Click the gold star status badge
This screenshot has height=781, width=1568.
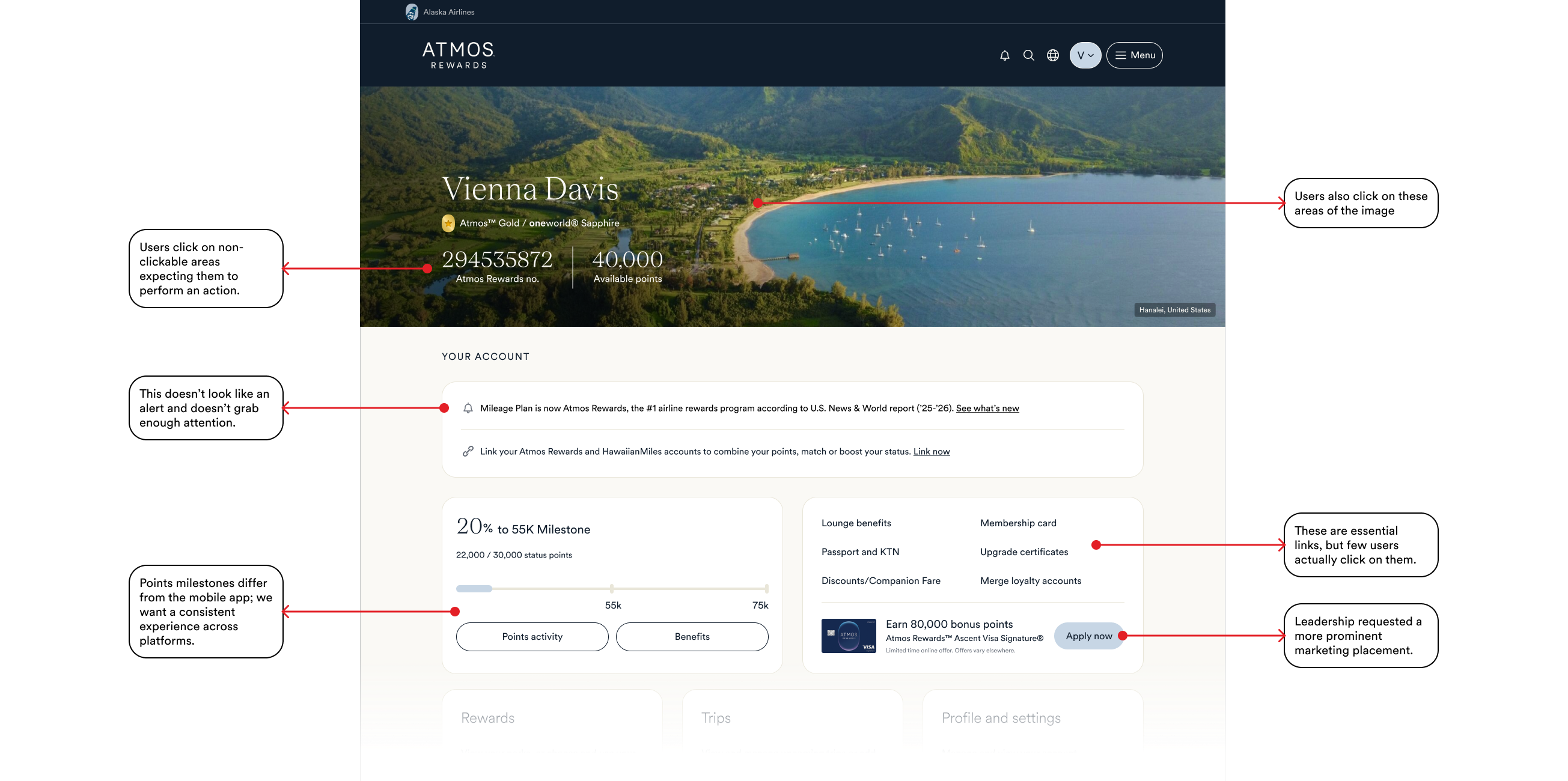[448, 223]
